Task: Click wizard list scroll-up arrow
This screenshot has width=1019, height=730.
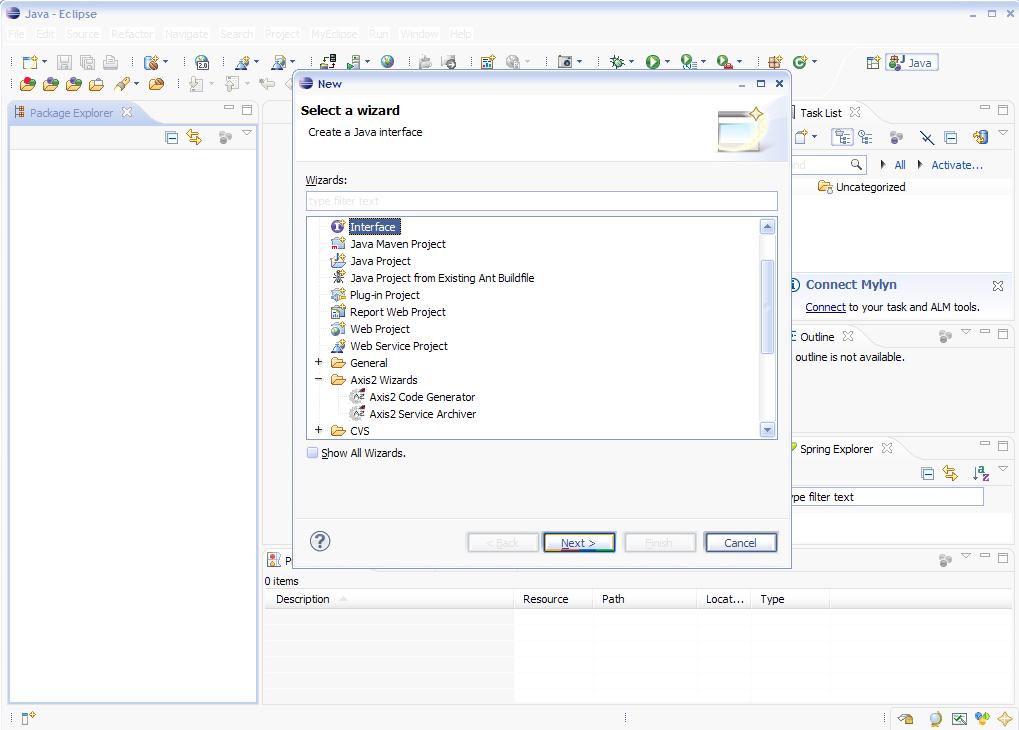Action: 767,227
